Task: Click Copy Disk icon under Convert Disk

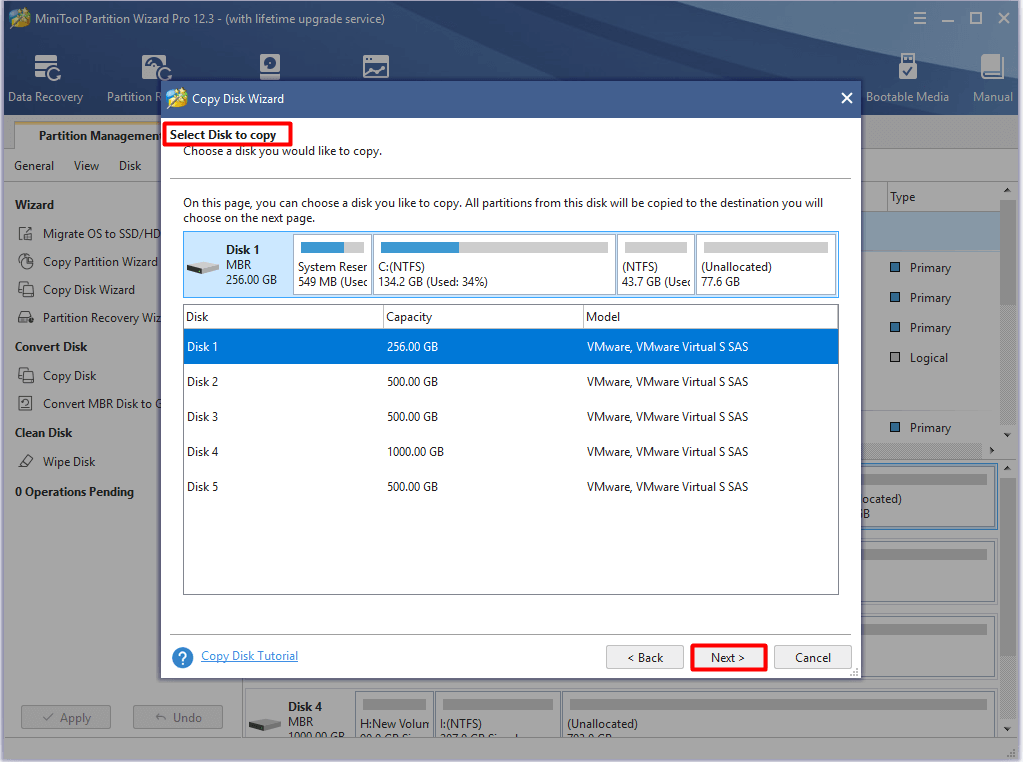Action: pyautogui.click(x=25, y=376)
